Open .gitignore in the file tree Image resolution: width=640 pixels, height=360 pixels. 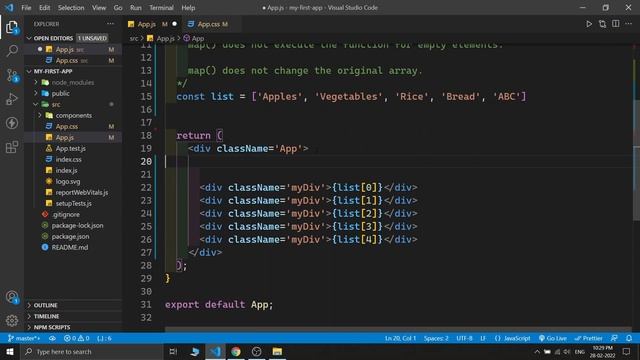click(x=65, y=214)
